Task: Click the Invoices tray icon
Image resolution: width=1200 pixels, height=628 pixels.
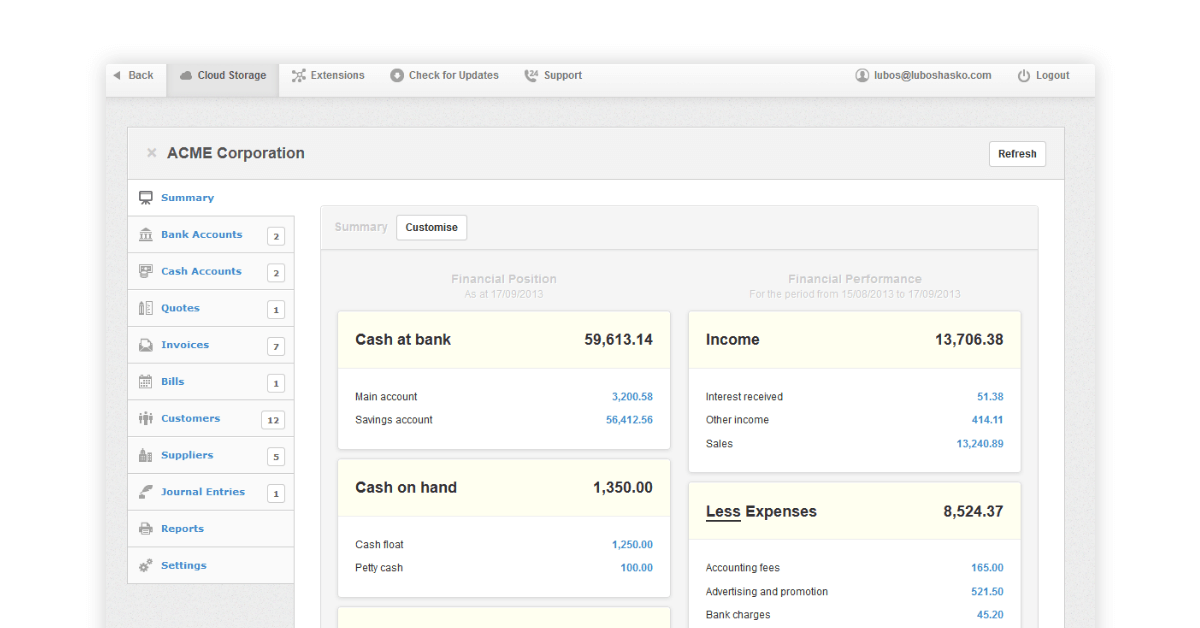Action: point(146,345)
